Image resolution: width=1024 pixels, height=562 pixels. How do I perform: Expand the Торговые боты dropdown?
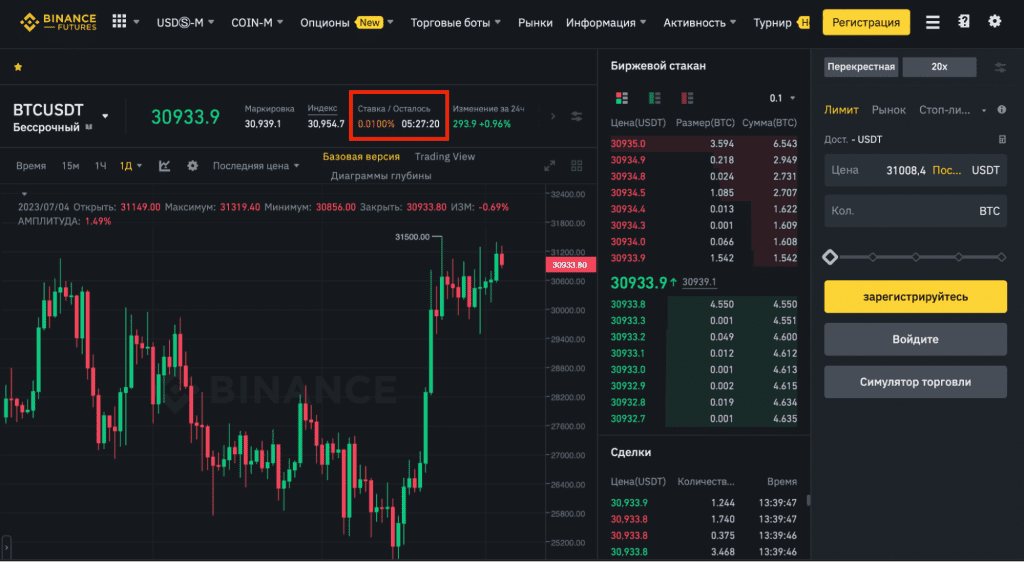[x=456, y=22]
